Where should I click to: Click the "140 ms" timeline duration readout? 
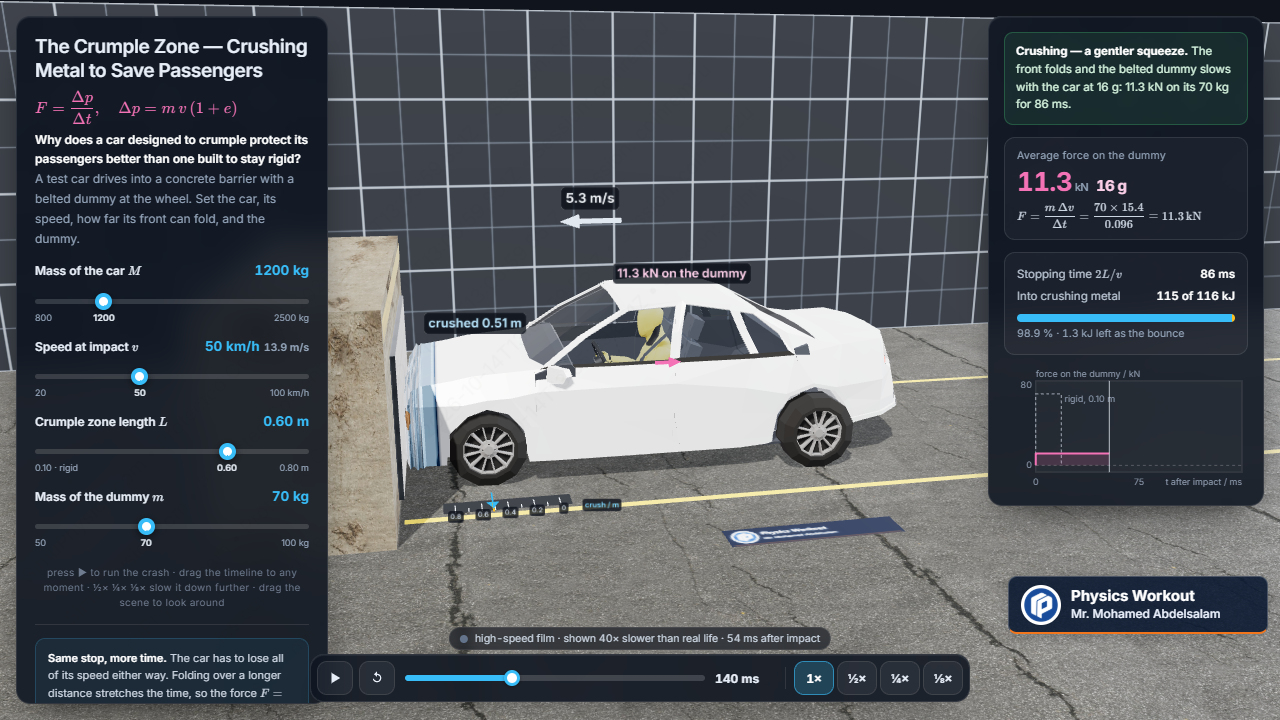737,679
